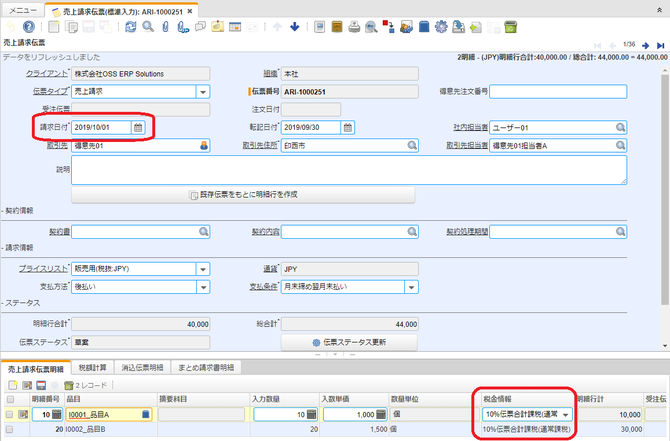Print the document with the printer icon
670x441 pixels.
(x=354, y=27)
